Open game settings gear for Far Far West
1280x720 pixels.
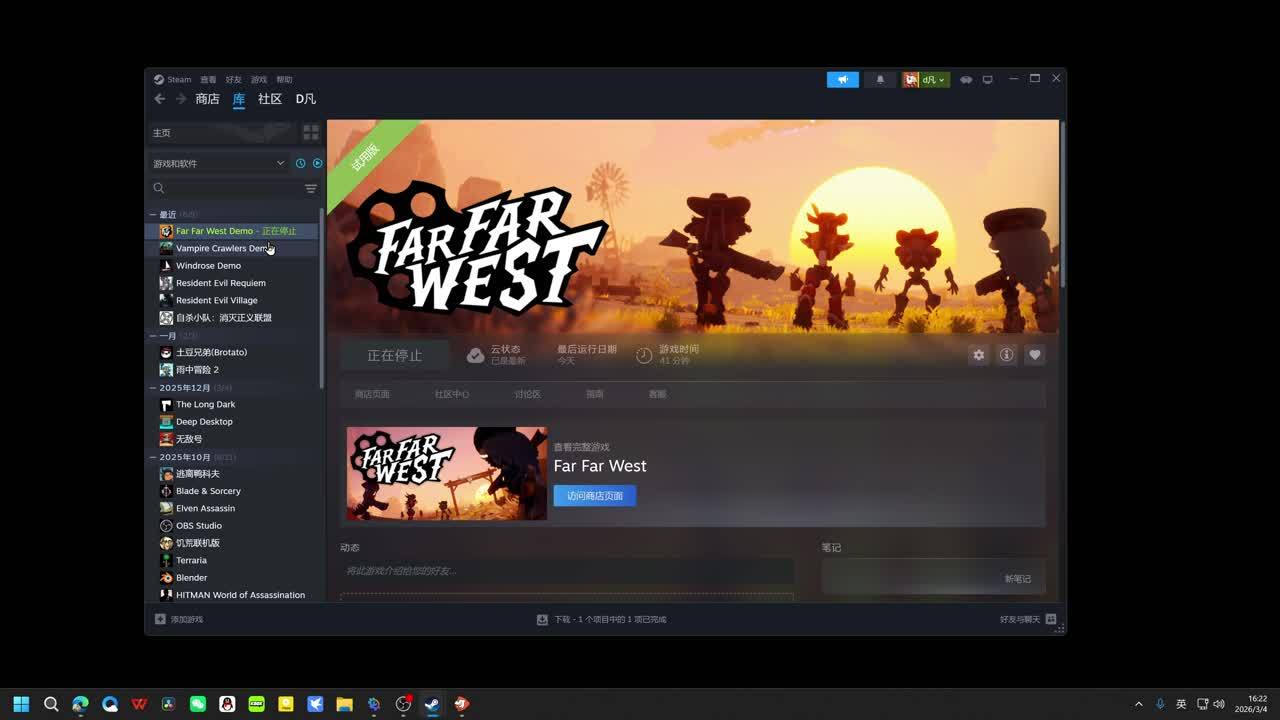point(978,355)
